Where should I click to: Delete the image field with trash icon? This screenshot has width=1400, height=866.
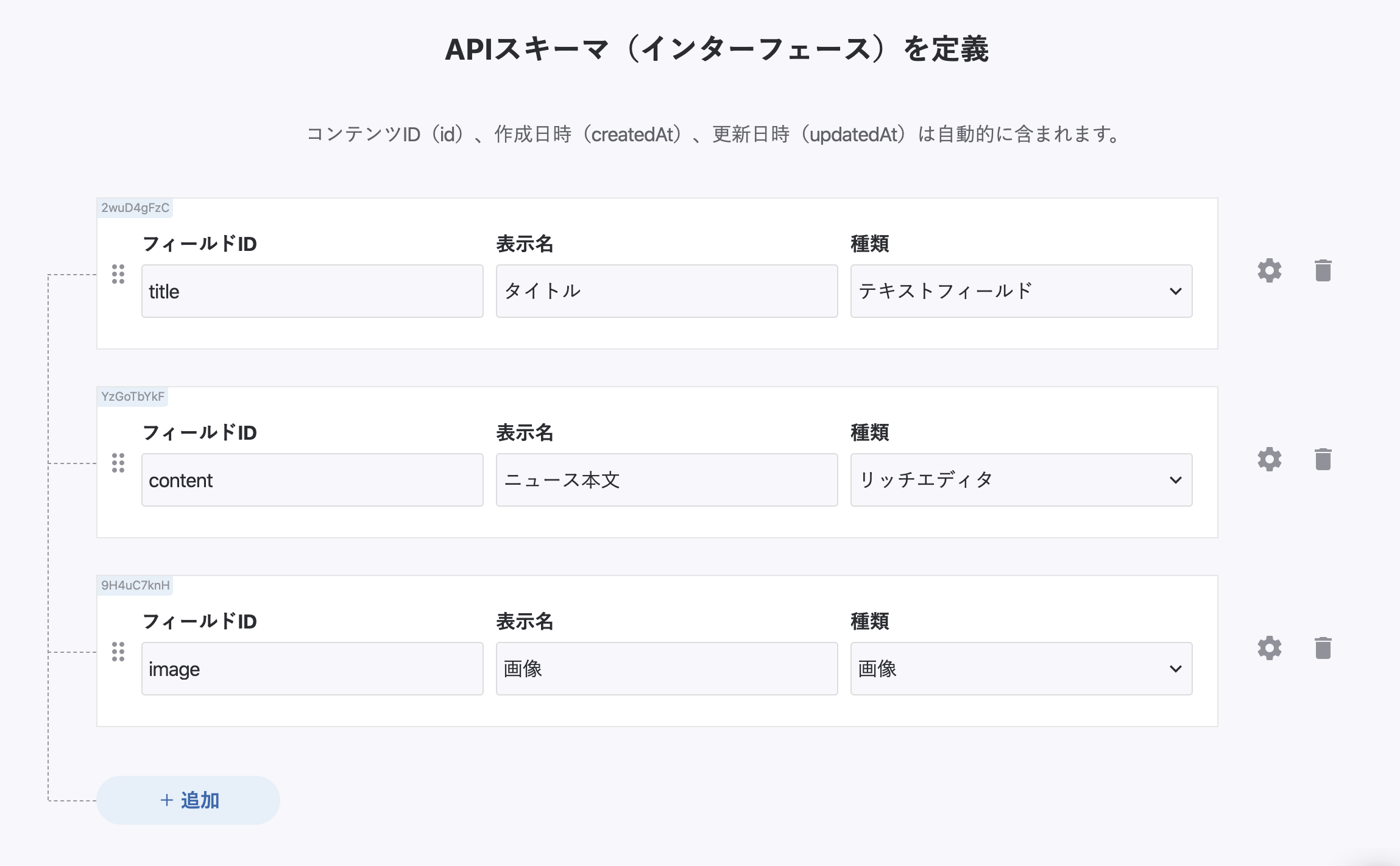(1323, 648)
